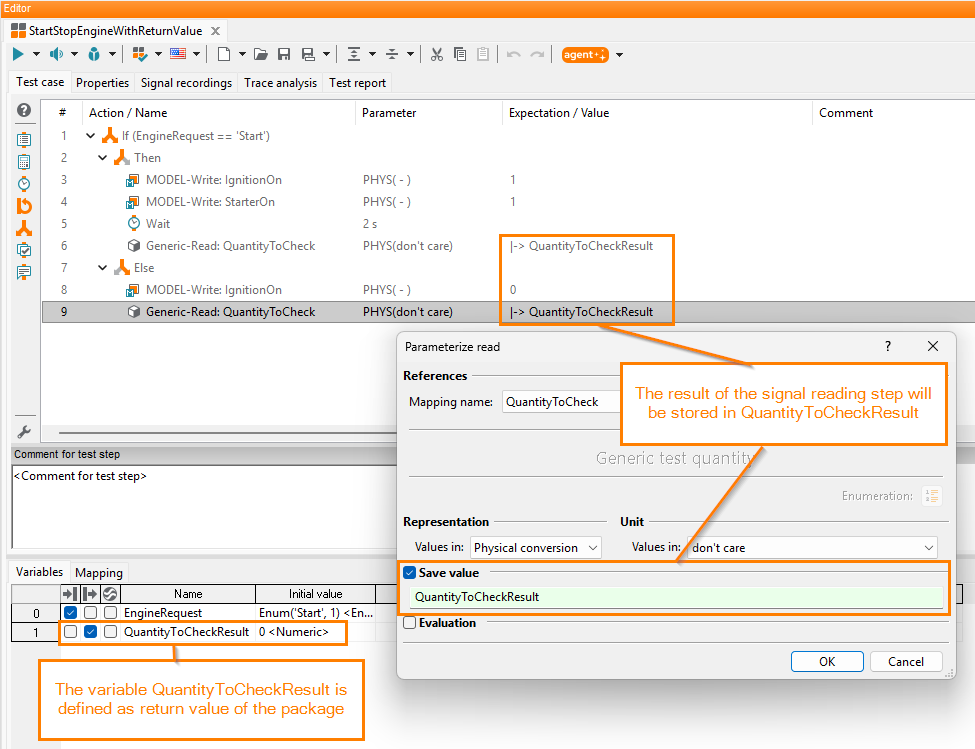Save with the single floppy disk icon
The image size is (975, 749).
tap(284, 55)
